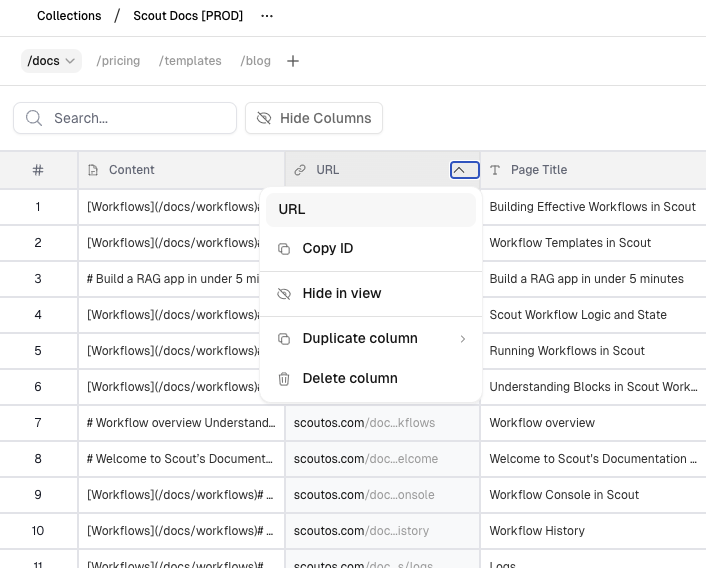Click the magnifier icon in search box
The width and height of the screenshot is (706, 568).
(34, 118)
